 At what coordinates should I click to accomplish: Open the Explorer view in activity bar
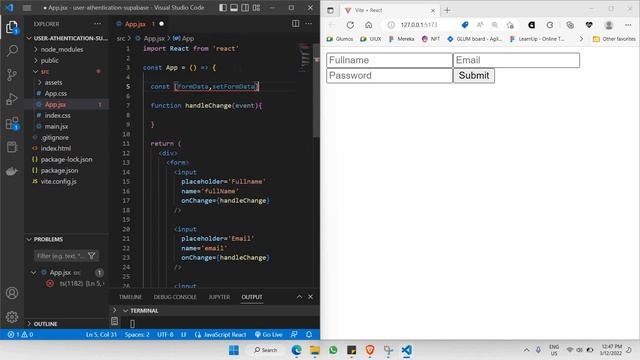pyautogui.click(x=12, y=27)
